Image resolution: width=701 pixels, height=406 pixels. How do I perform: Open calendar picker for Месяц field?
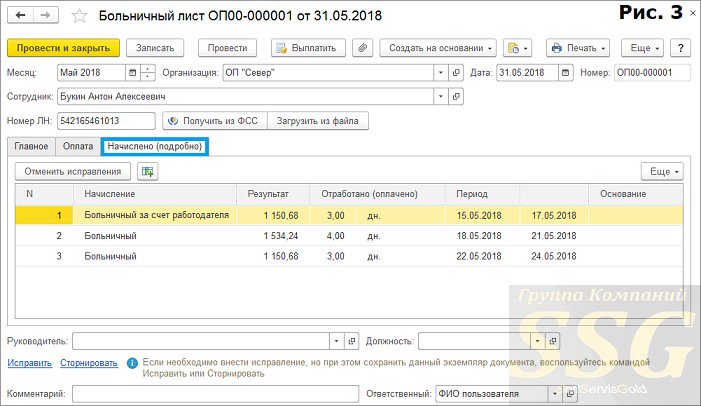coord(133,73)
